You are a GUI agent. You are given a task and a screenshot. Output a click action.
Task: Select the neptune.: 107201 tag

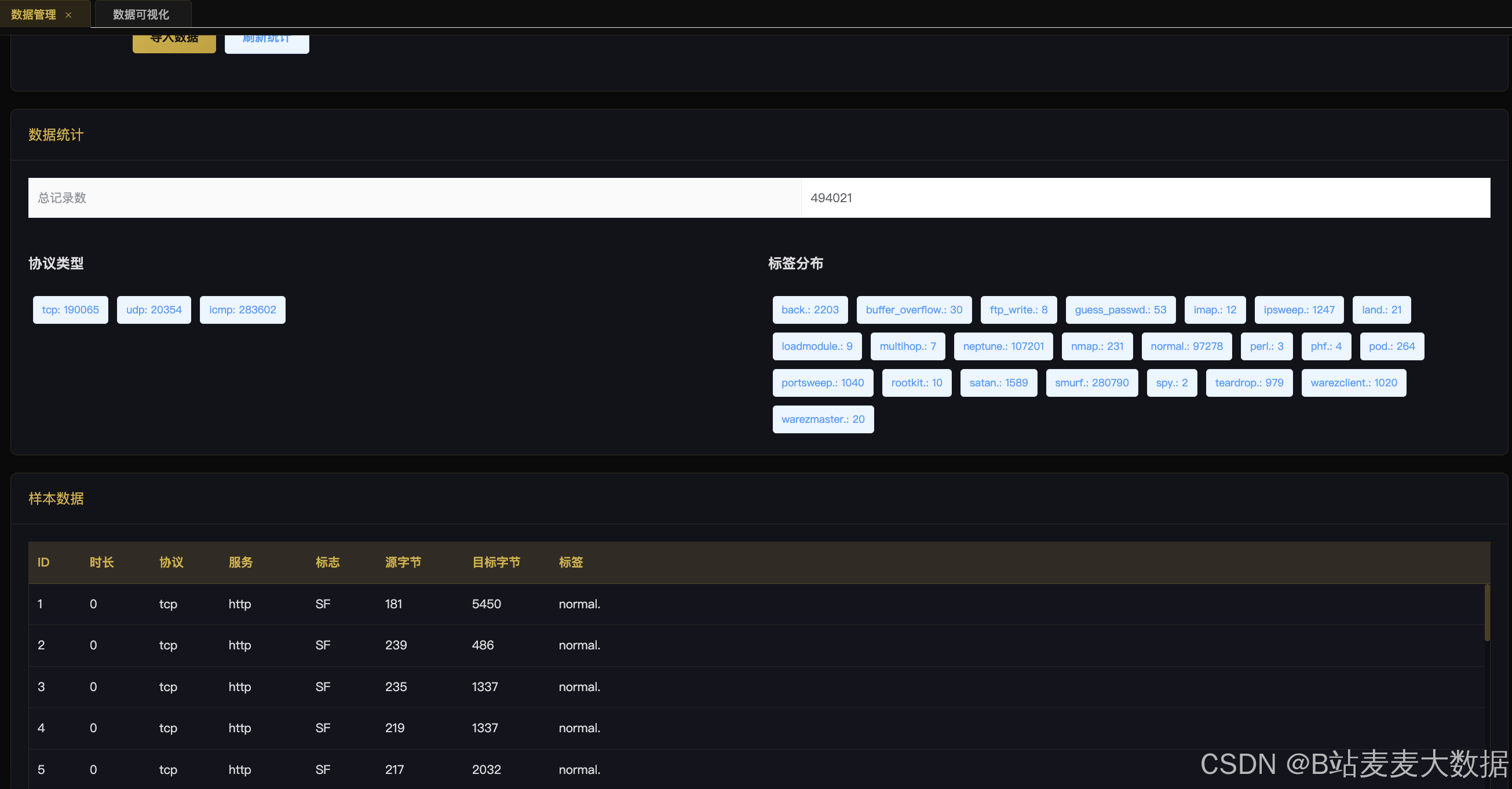(1003, 346)
